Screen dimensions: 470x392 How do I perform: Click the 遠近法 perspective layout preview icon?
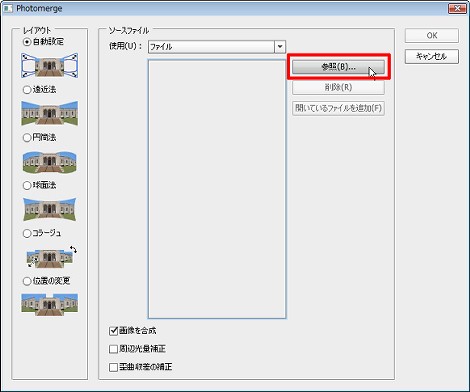(50, 113)
